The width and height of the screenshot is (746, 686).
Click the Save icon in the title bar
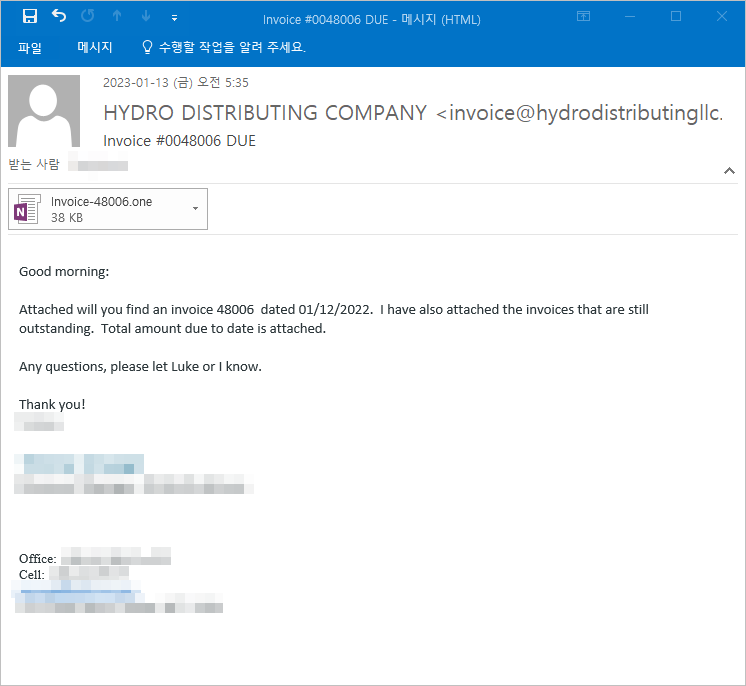(29, 17)
